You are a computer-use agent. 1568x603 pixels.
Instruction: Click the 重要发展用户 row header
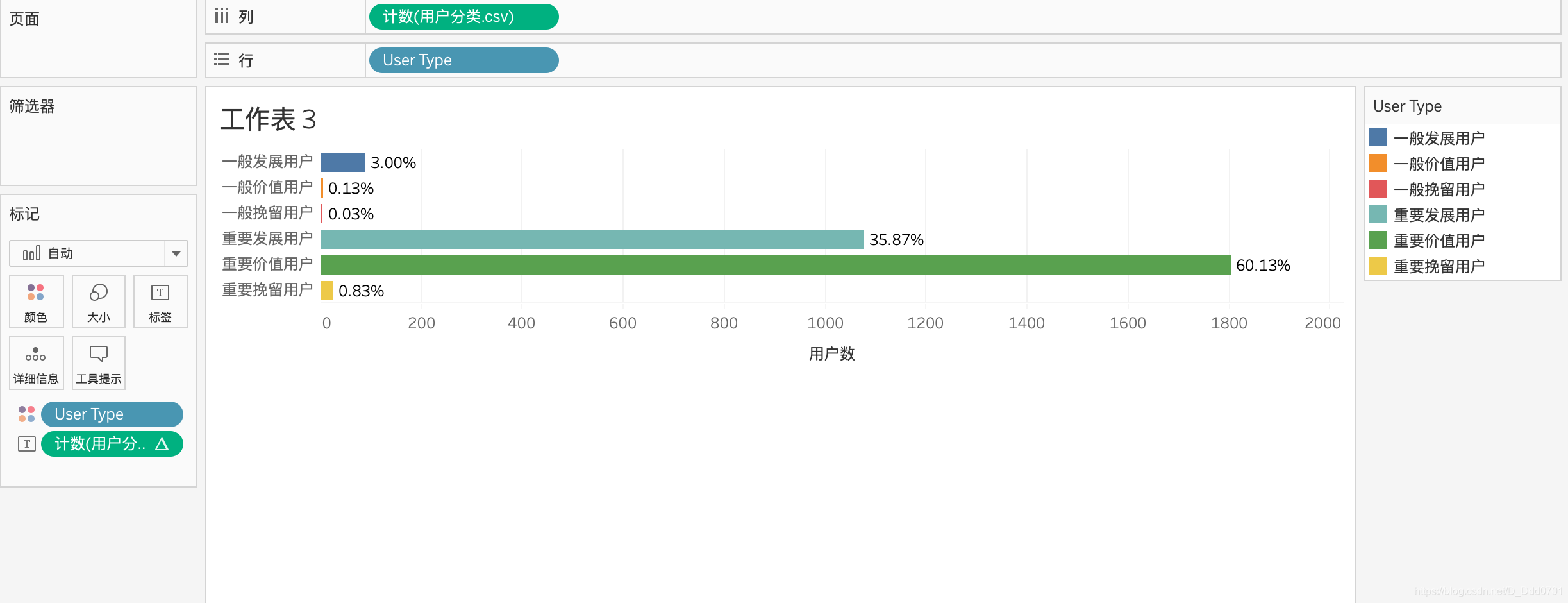(267, 239)
